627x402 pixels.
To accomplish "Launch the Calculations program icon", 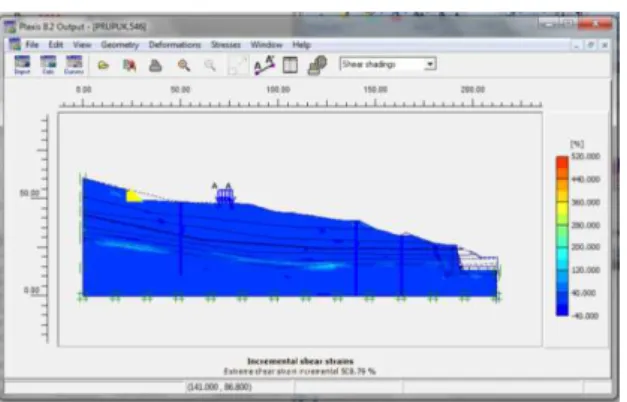I will pos(48,65).
